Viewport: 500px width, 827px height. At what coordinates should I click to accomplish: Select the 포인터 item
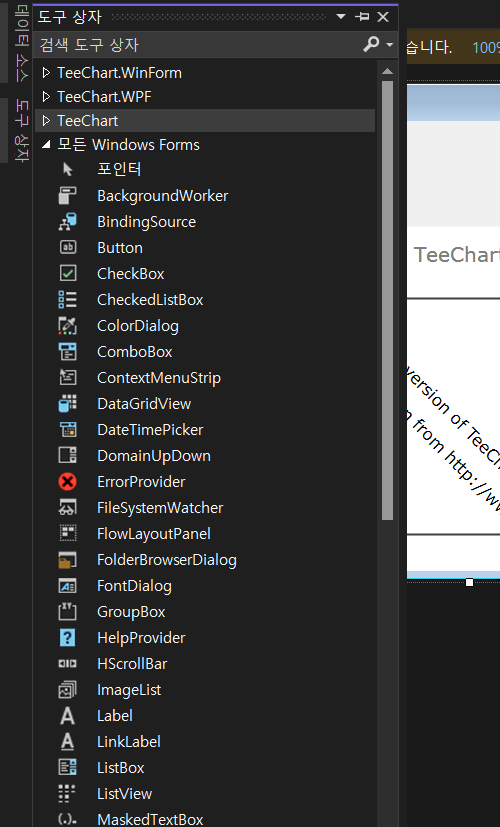click(119, 169)
